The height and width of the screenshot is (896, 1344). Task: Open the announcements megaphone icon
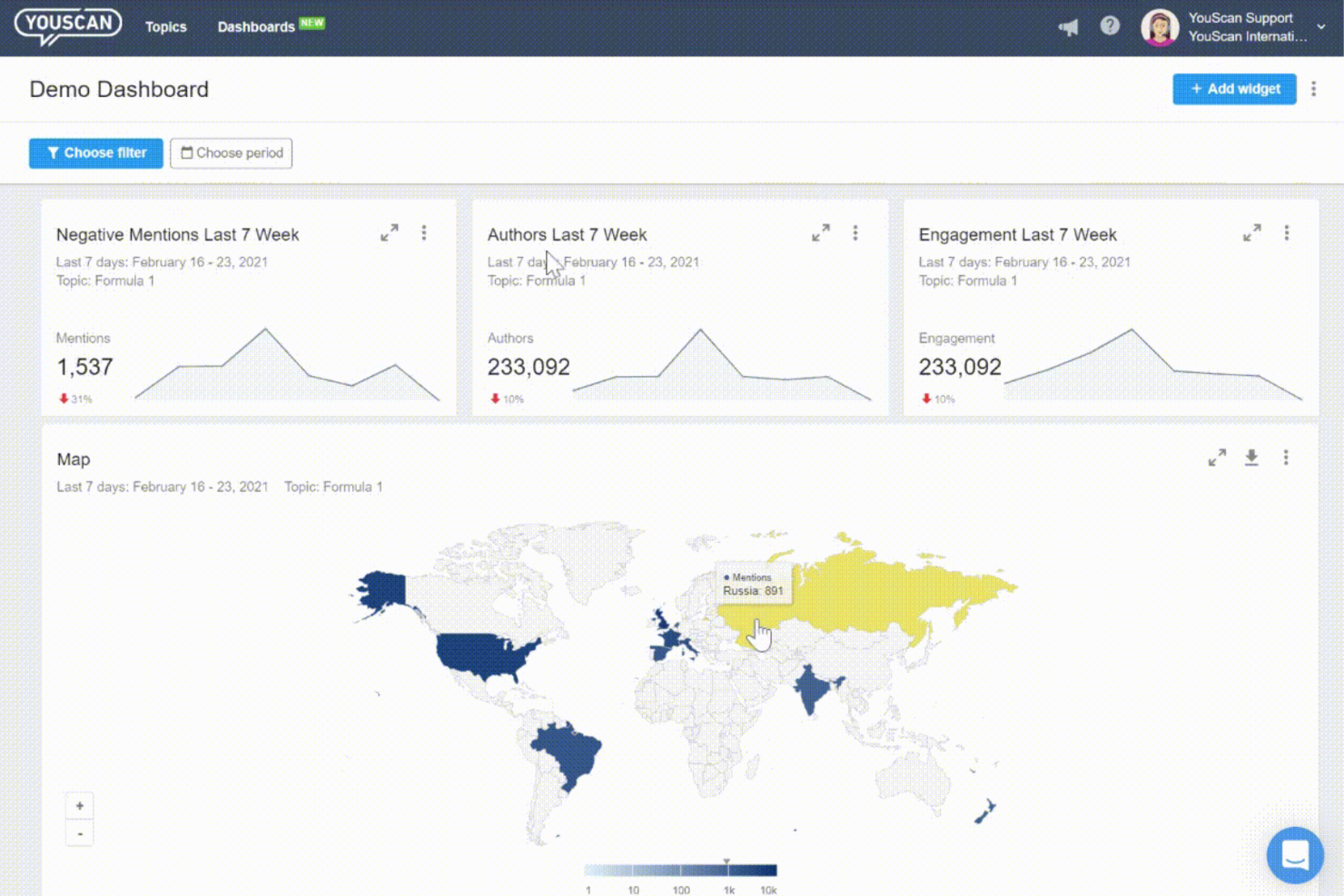pos(1067,26)
